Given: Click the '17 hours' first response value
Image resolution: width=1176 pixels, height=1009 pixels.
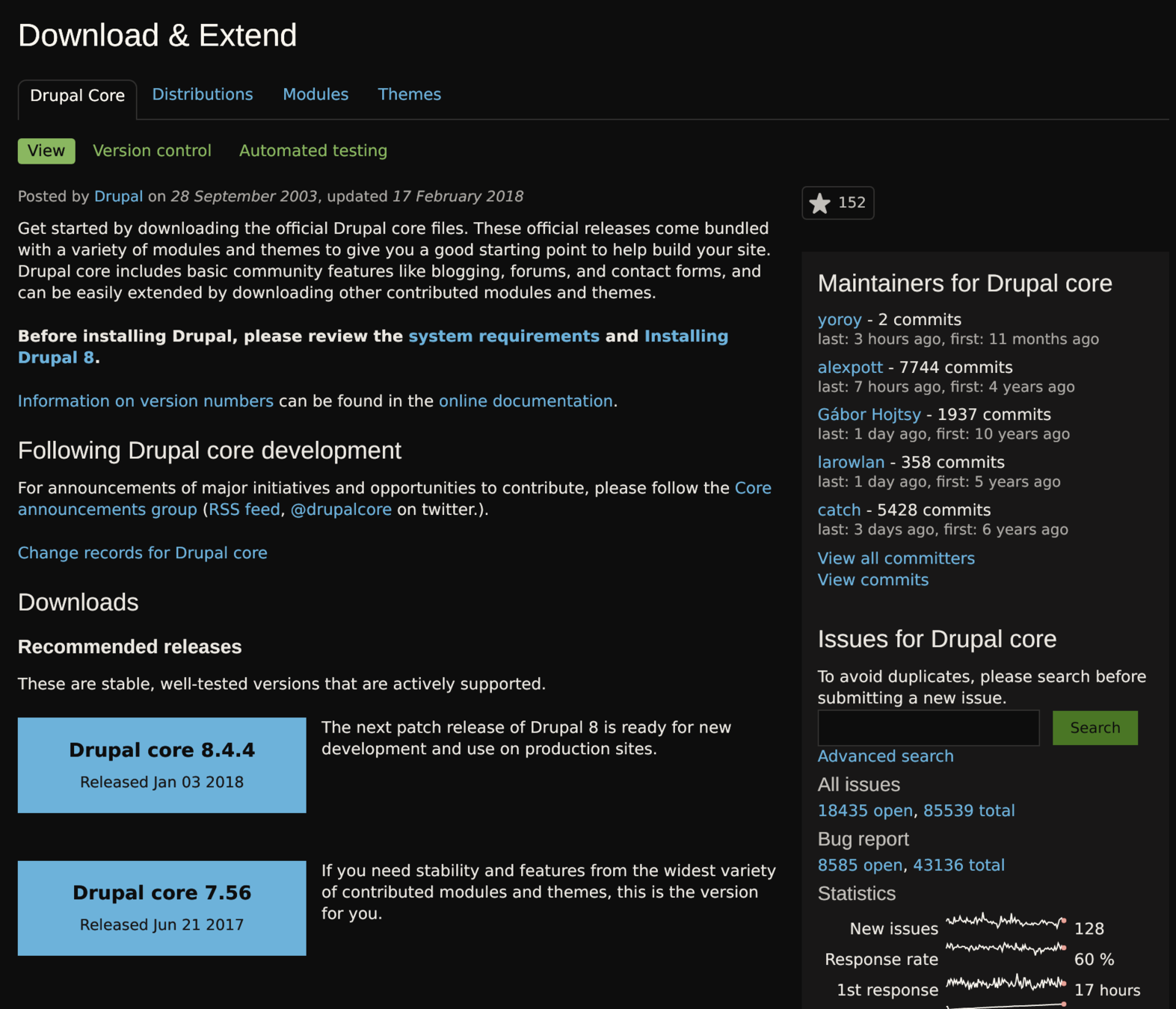Looking at the screenshot, I should click(1107, 990).
